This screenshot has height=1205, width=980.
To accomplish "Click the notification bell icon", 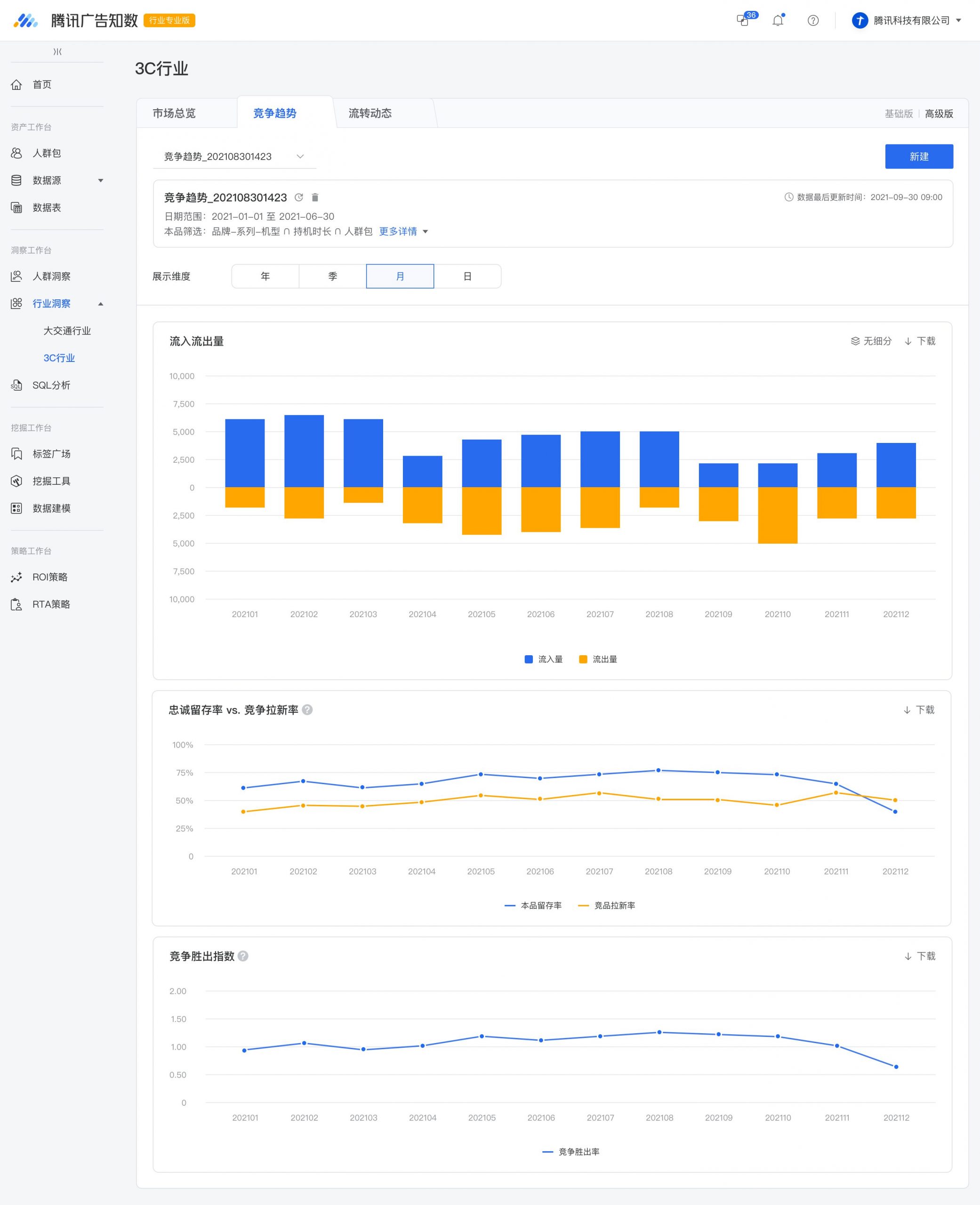I will pos(778,20).
